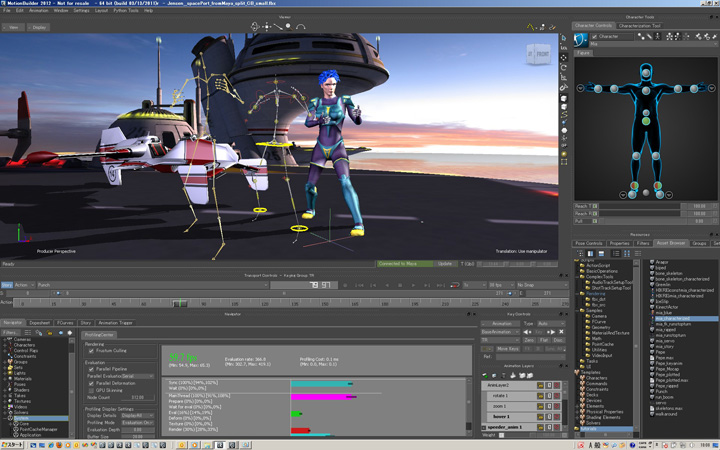This screenshot has width=720, height=450.
Task: Click the Zero button in Key Controls
Action: click(x=529, y=340)
